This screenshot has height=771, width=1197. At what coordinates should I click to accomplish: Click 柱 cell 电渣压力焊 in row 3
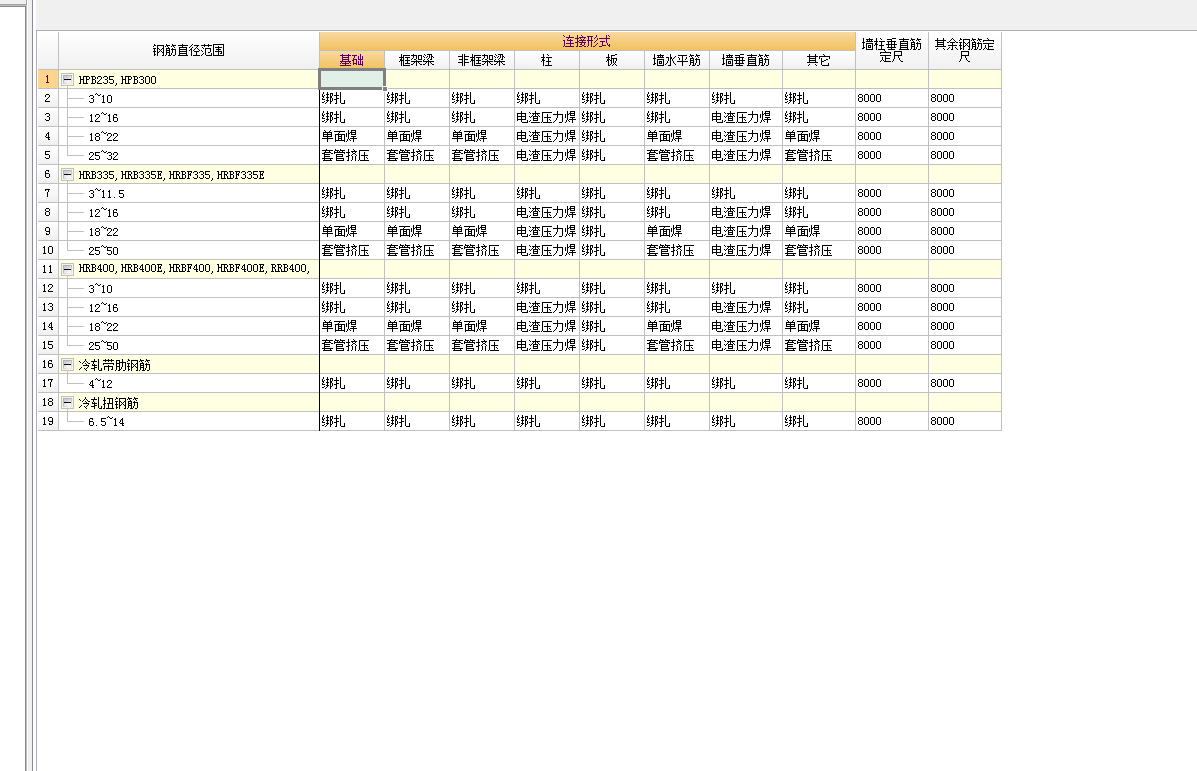pos(547,118)
